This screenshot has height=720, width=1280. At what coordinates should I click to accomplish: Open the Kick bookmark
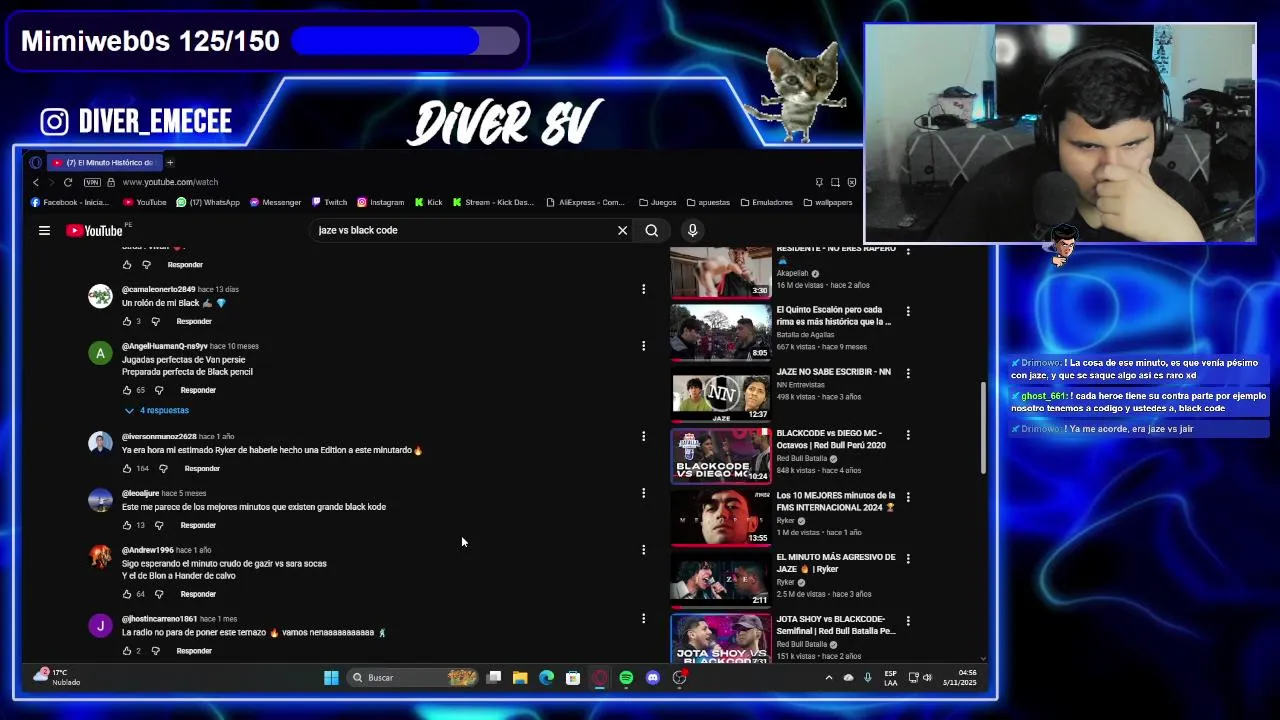pyautogui.click(x=428, y=202)
